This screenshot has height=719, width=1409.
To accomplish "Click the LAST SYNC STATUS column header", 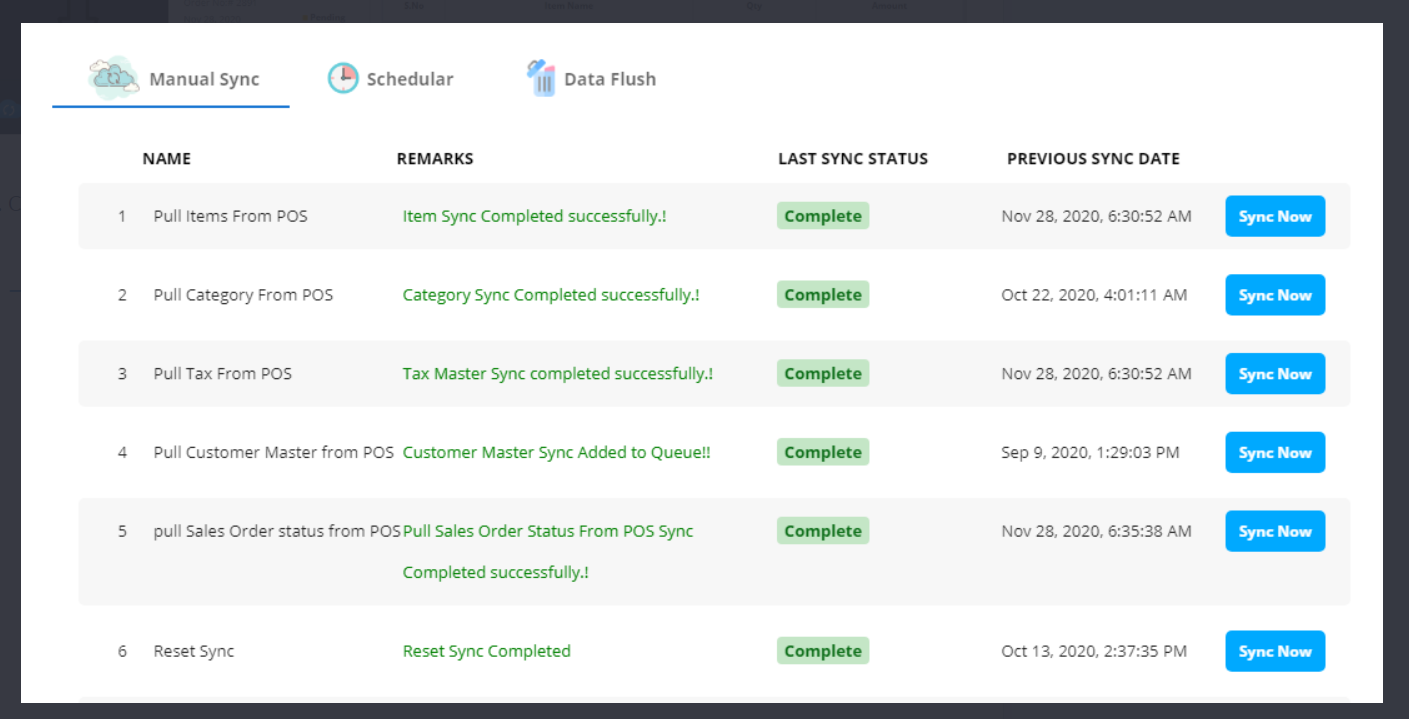I will pyautogui.click(x=852, y=158).
